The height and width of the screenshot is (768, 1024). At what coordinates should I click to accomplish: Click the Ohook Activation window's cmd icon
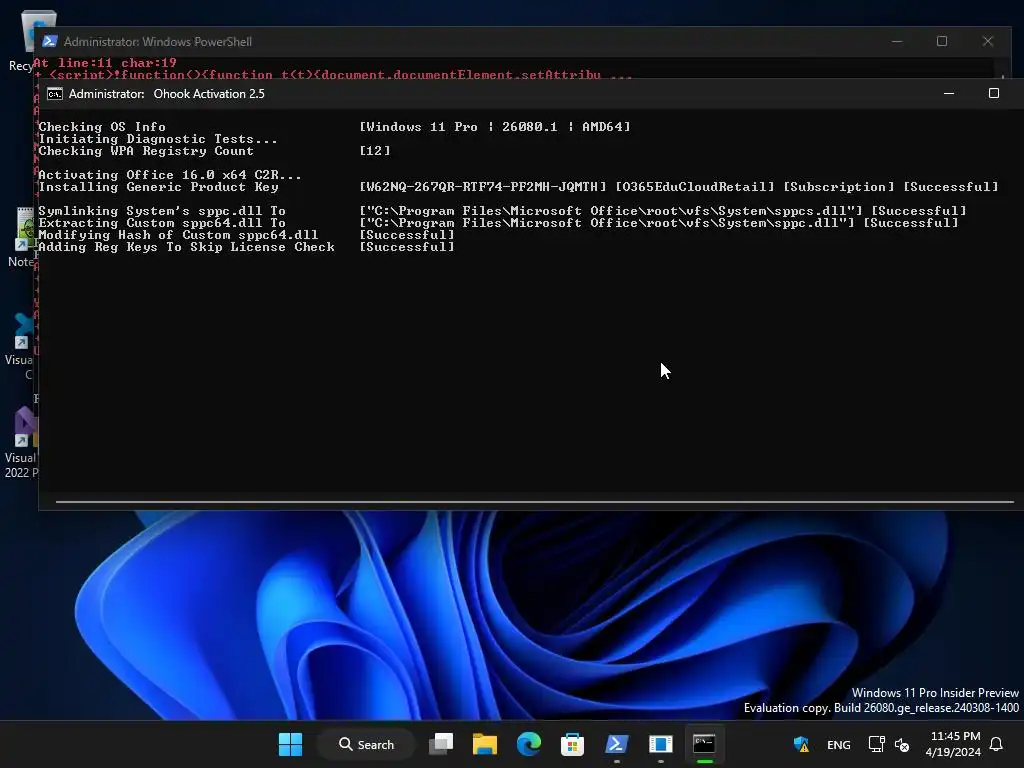[x=55, y=94]
